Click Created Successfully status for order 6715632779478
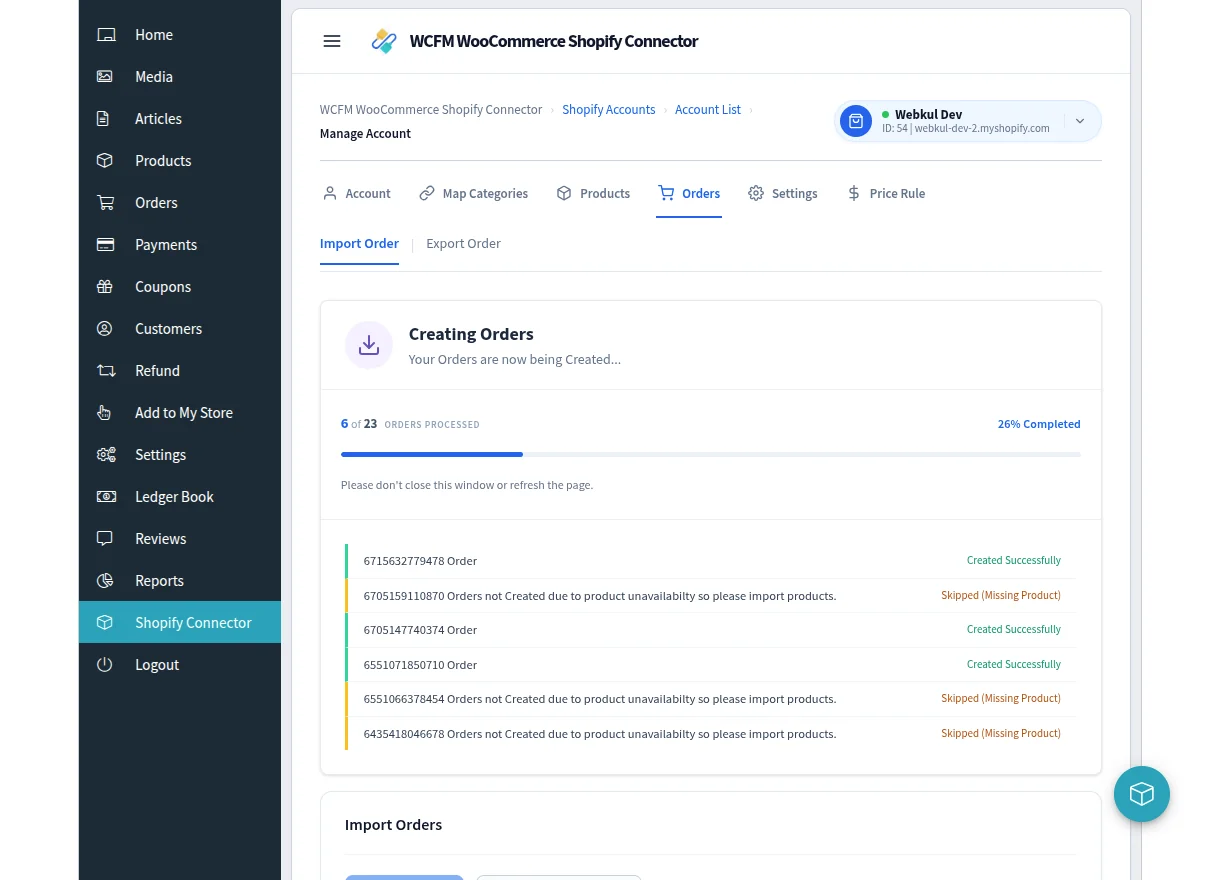Image resolution: width=1220 pixels, height=880 pixels. (1014, 561)
